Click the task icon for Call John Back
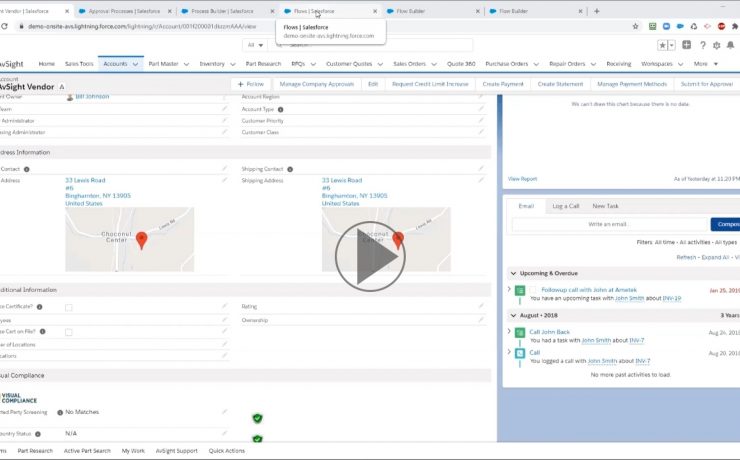740x460 pixels. pos(520,333)
